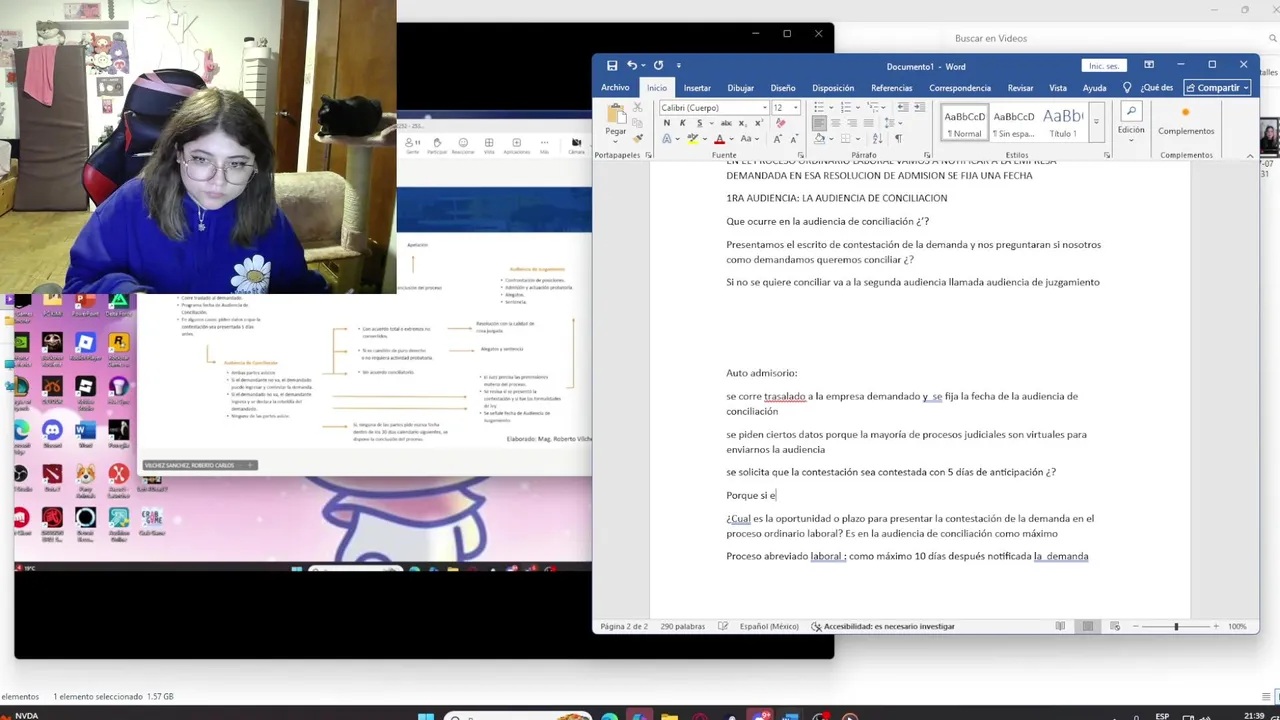Open the paragraph shading bucket icon
Screen dimensions: 1280x720
[819, 139]
